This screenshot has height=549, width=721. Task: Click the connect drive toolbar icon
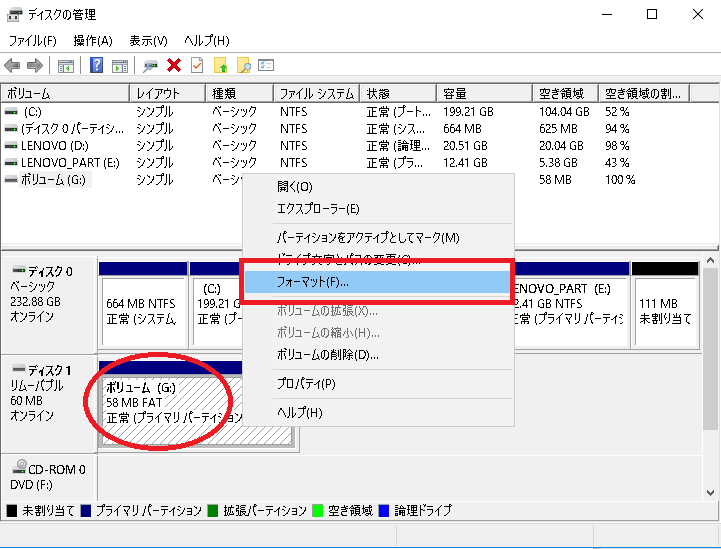(x=150, y=66)
